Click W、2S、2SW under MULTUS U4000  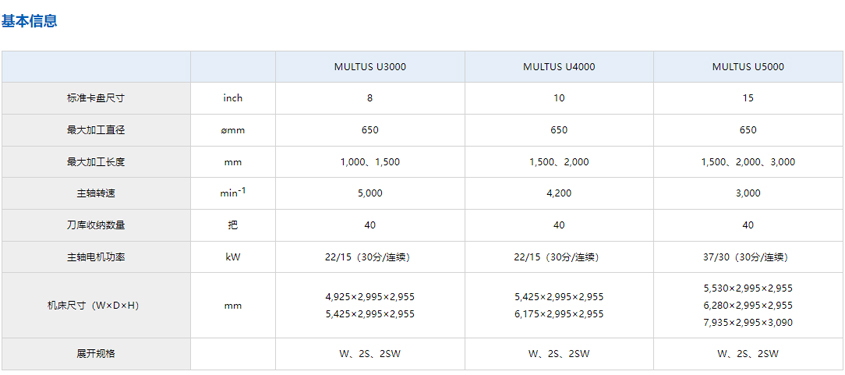559,354
